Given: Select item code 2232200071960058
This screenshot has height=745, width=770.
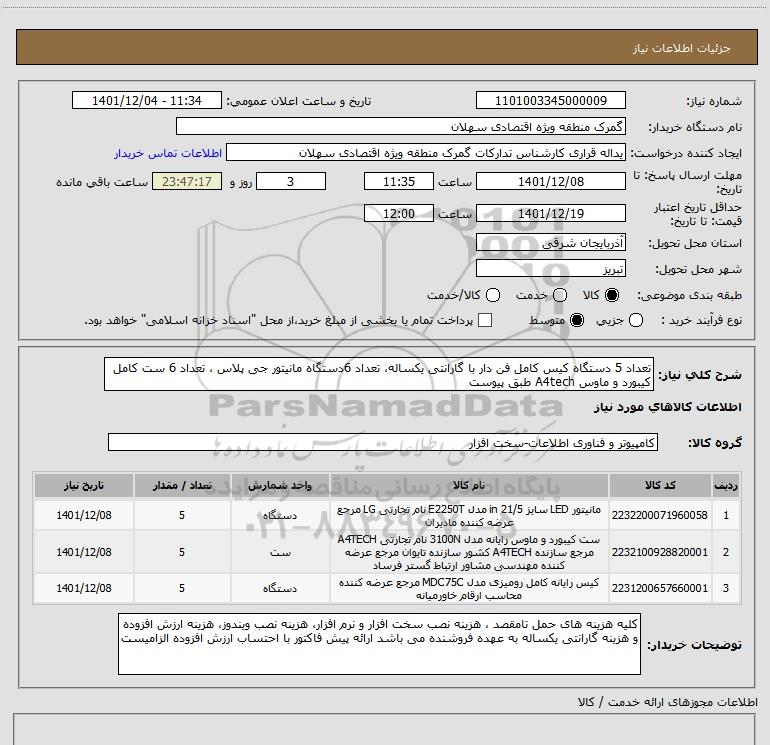Looking at the screenshot, I should [x=660, y=515].
